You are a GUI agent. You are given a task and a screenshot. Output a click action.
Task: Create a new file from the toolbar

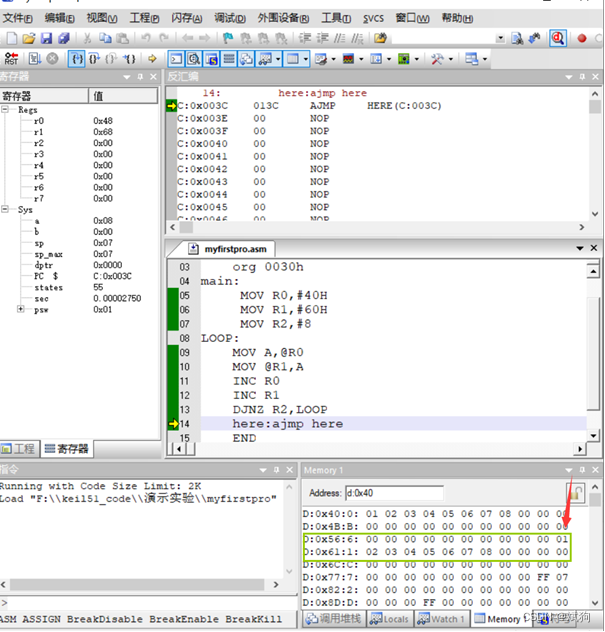coord(12,38)
